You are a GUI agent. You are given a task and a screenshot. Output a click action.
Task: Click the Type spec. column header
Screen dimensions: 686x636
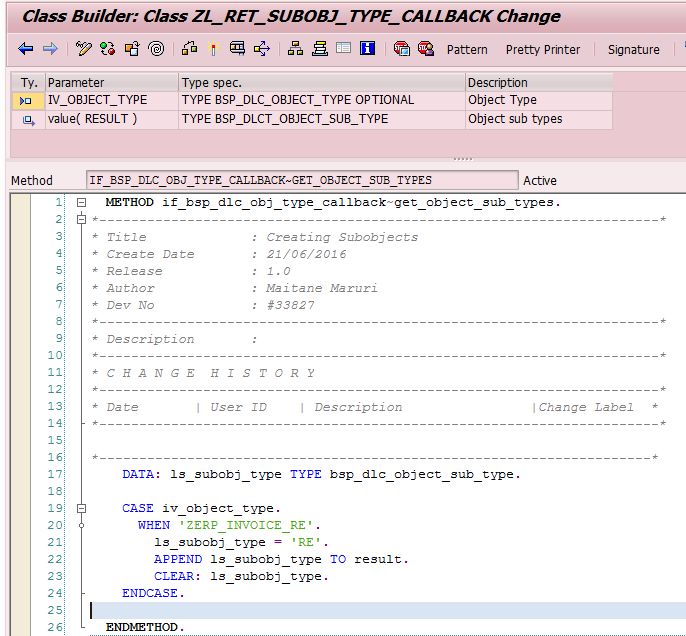[x=322, y=83]
